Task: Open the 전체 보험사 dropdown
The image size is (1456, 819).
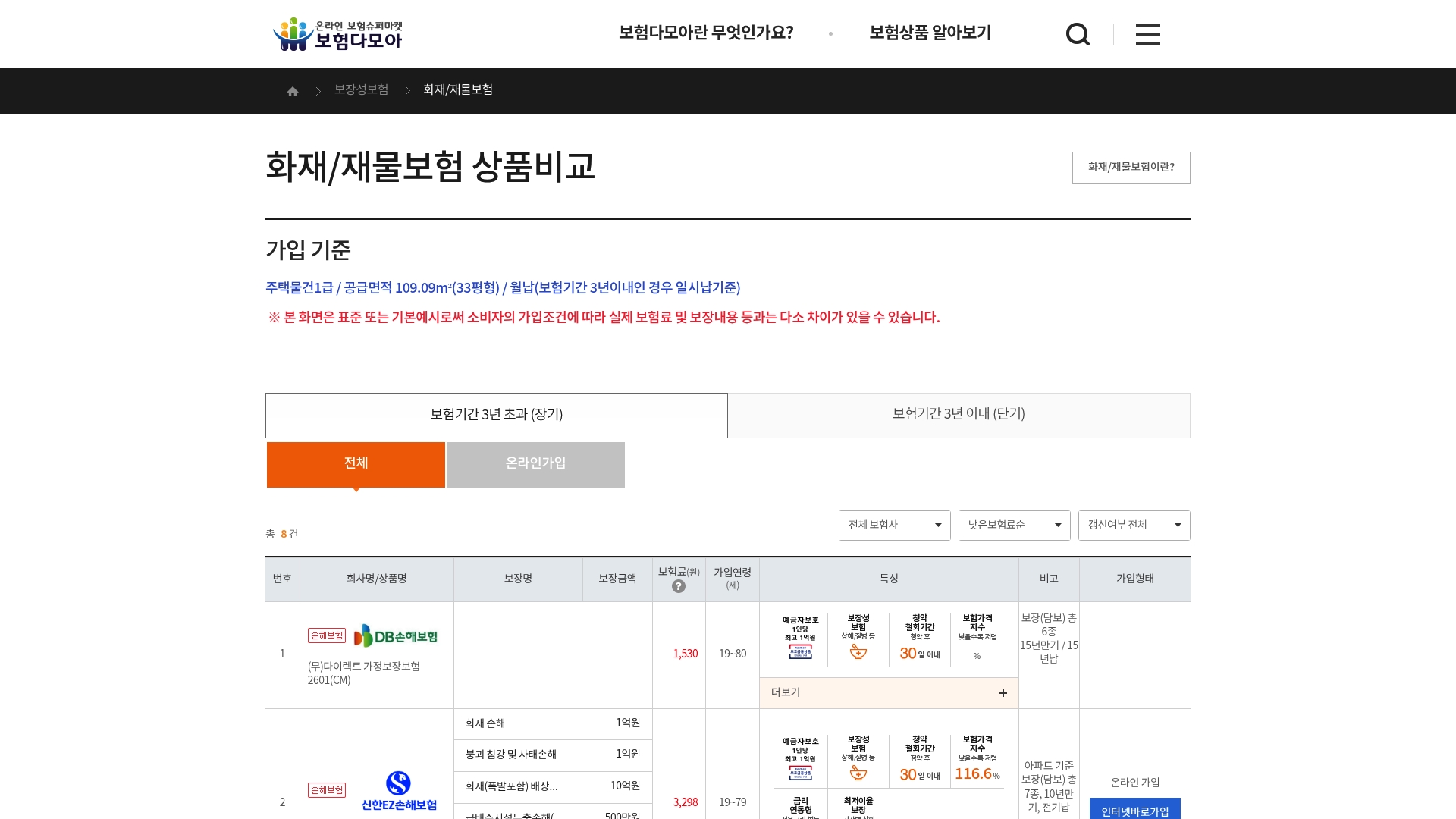Action: point(894,526)
